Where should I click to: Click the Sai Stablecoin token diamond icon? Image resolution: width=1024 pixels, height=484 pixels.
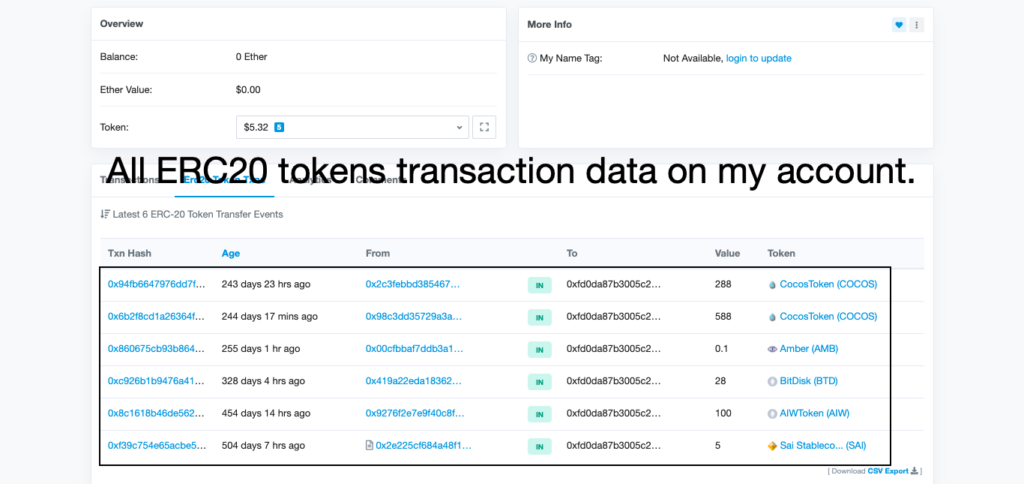[x=772, y=446]
